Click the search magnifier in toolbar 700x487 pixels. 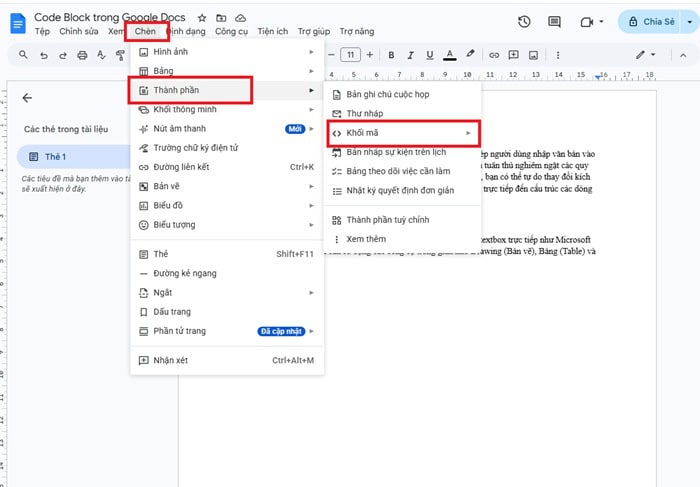(x=23, y=55)
